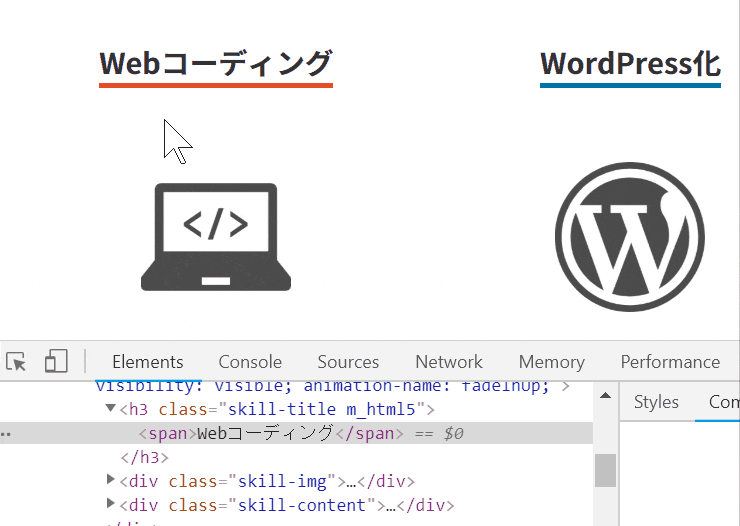Screen dimensions: 740x526
Task: Toggle the device toolbar icon
Action: pyautogui.click(x=56, y=362)
